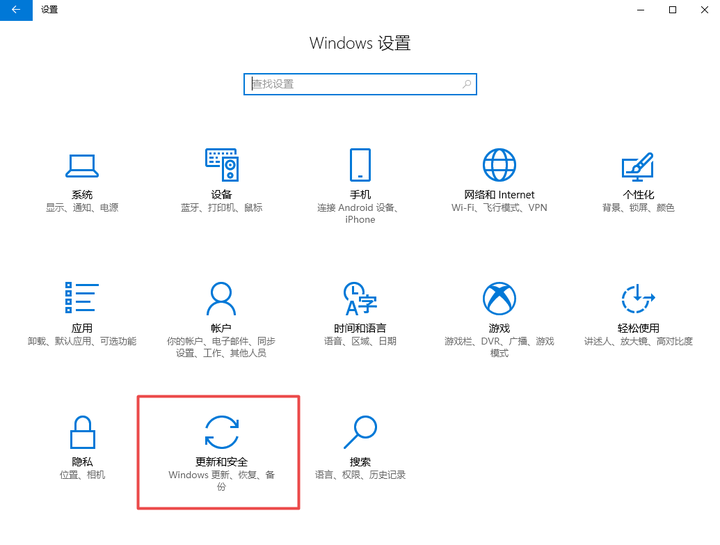Screen dimensions: 720x545
Task: Minimize the 设置 window
Action: click(641, 10)
